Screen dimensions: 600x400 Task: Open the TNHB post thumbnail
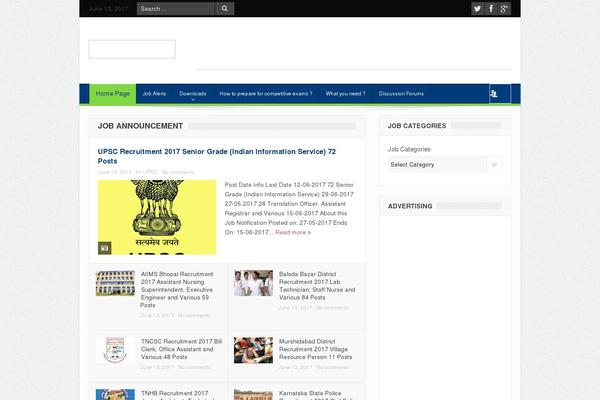point(115,395)
